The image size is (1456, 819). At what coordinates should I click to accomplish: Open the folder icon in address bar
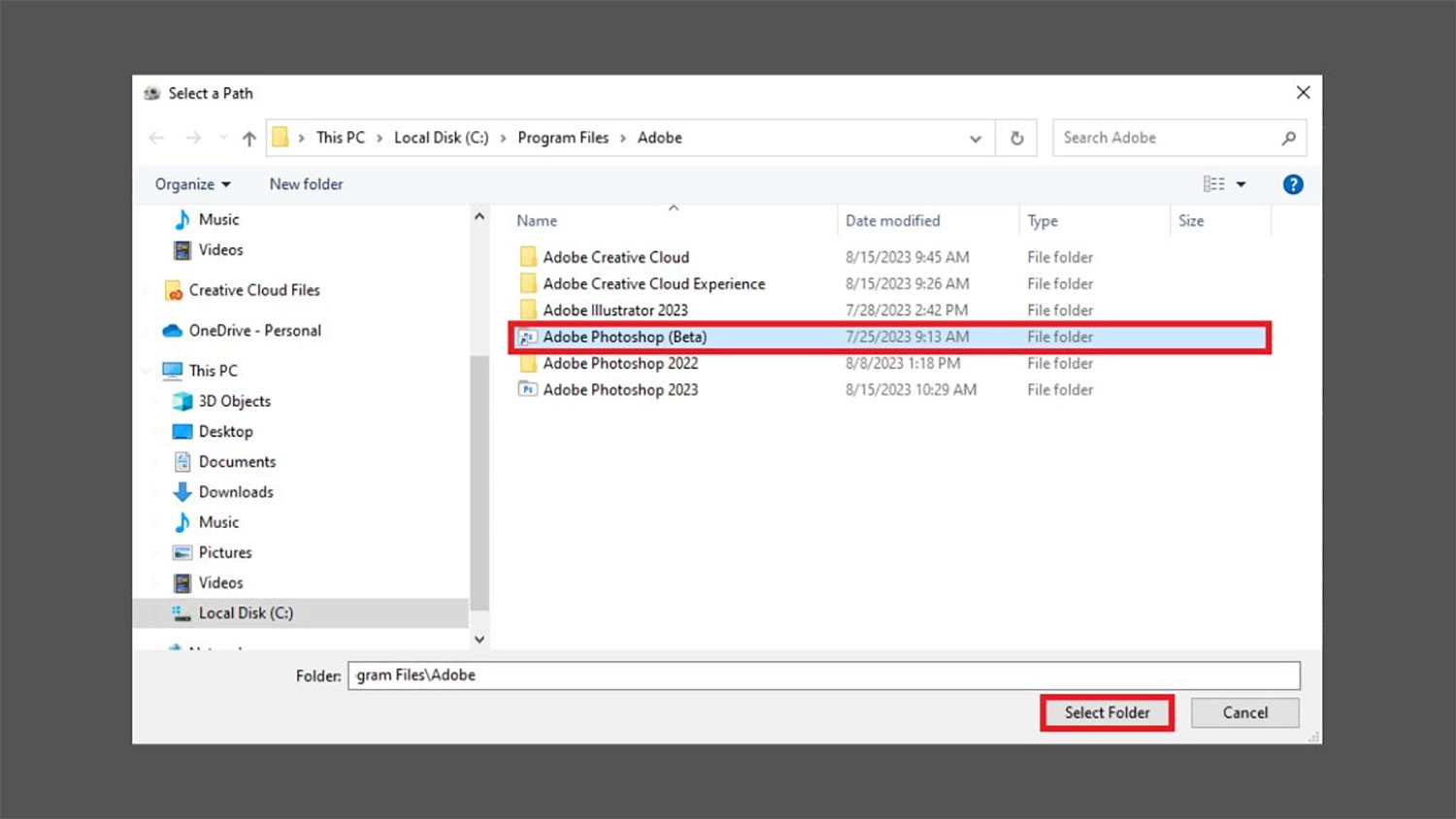(281, 138)
